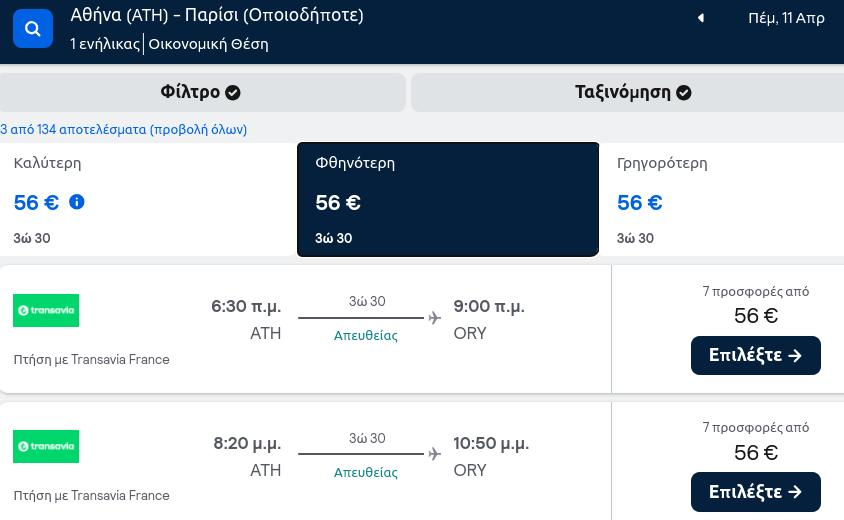The image size is (844, 520).
Task: View price info icon beside Καλύτερη 56 €
Action: pyautogui.click(x=77, y=202)
